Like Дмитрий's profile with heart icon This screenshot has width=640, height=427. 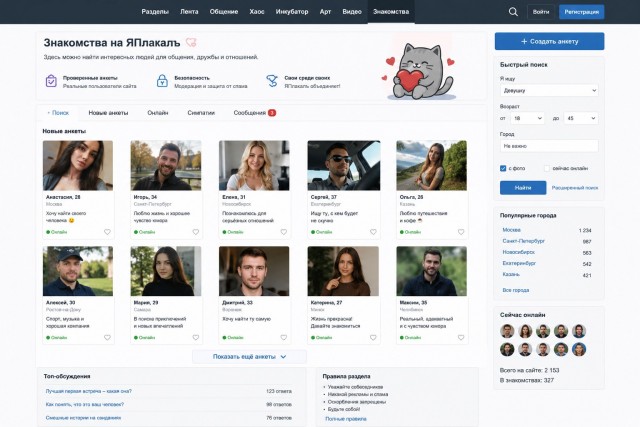pos(284,338)
